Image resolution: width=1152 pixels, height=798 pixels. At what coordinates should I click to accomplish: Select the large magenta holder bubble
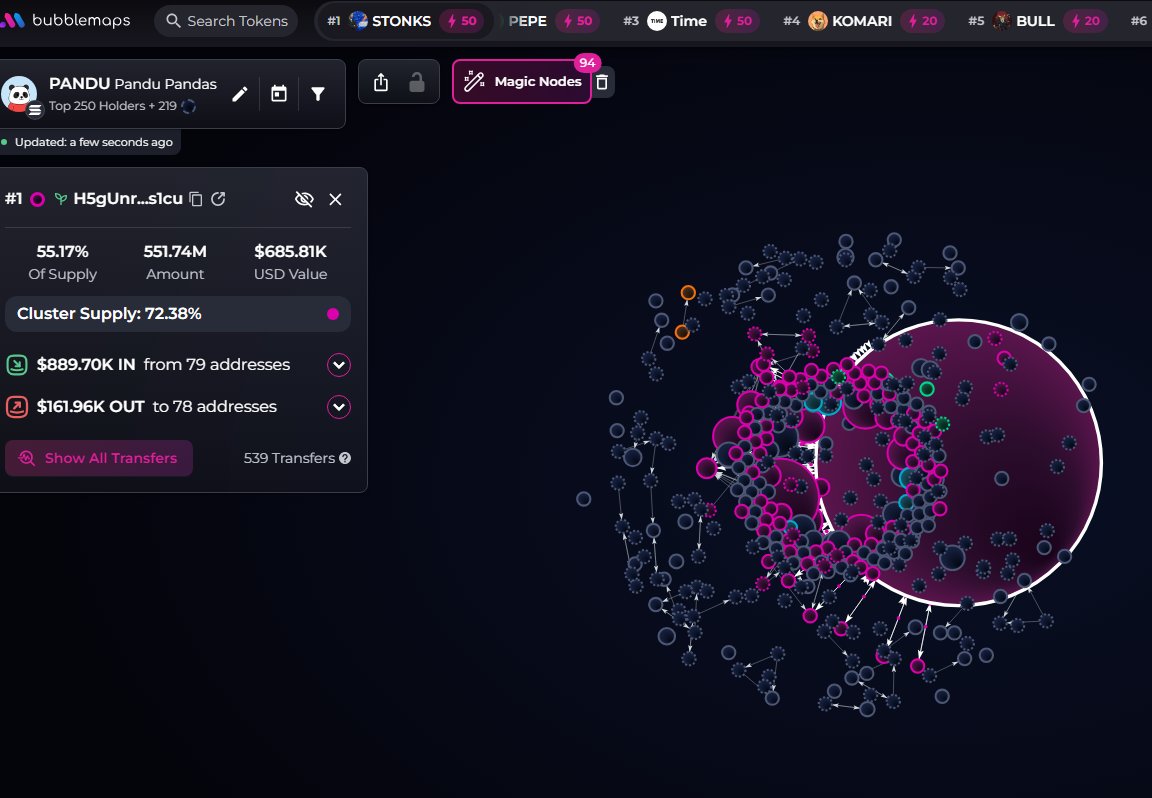959,463
